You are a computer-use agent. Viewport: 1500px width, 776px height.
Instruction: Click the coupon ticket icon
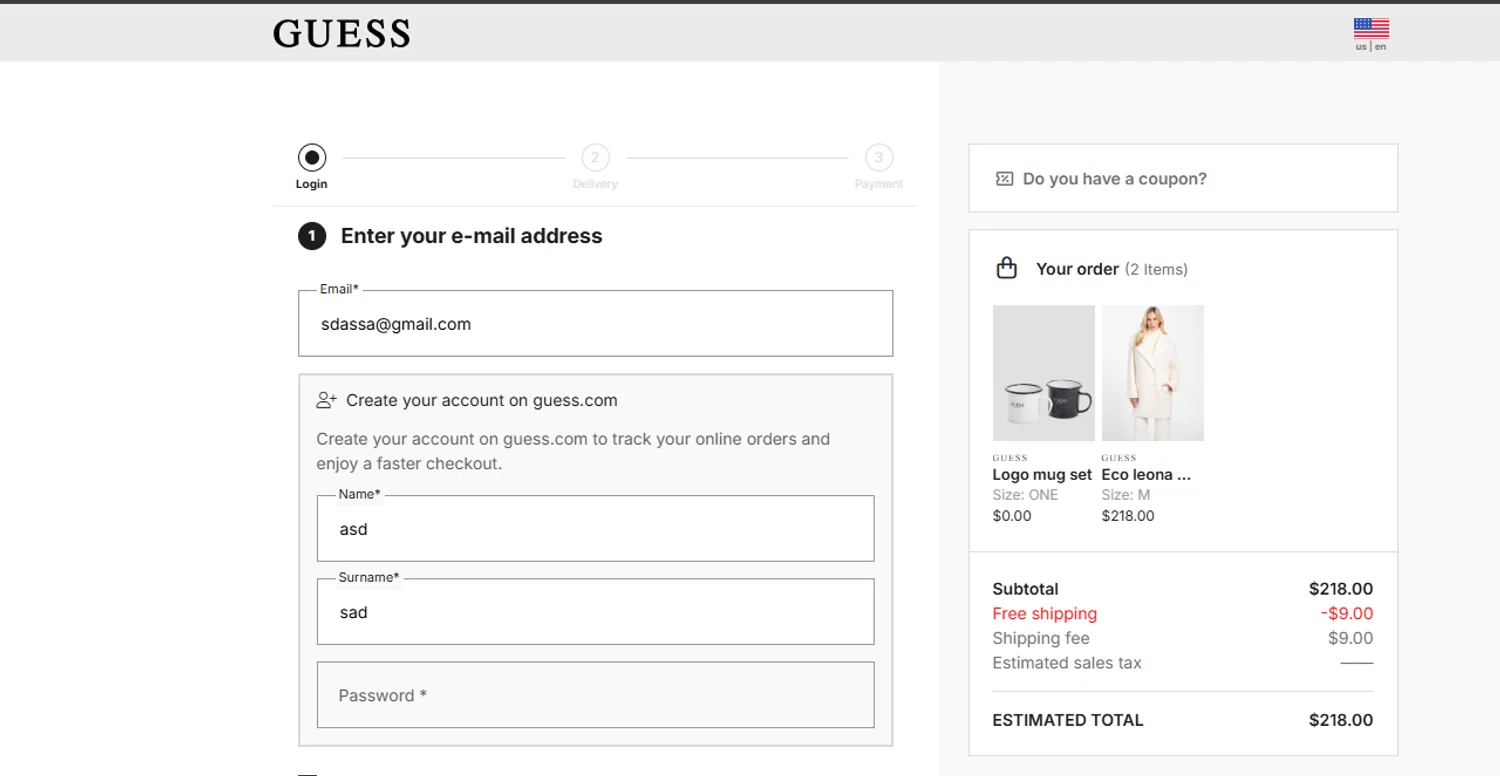pyautogui.click(x=1004, y=179)
